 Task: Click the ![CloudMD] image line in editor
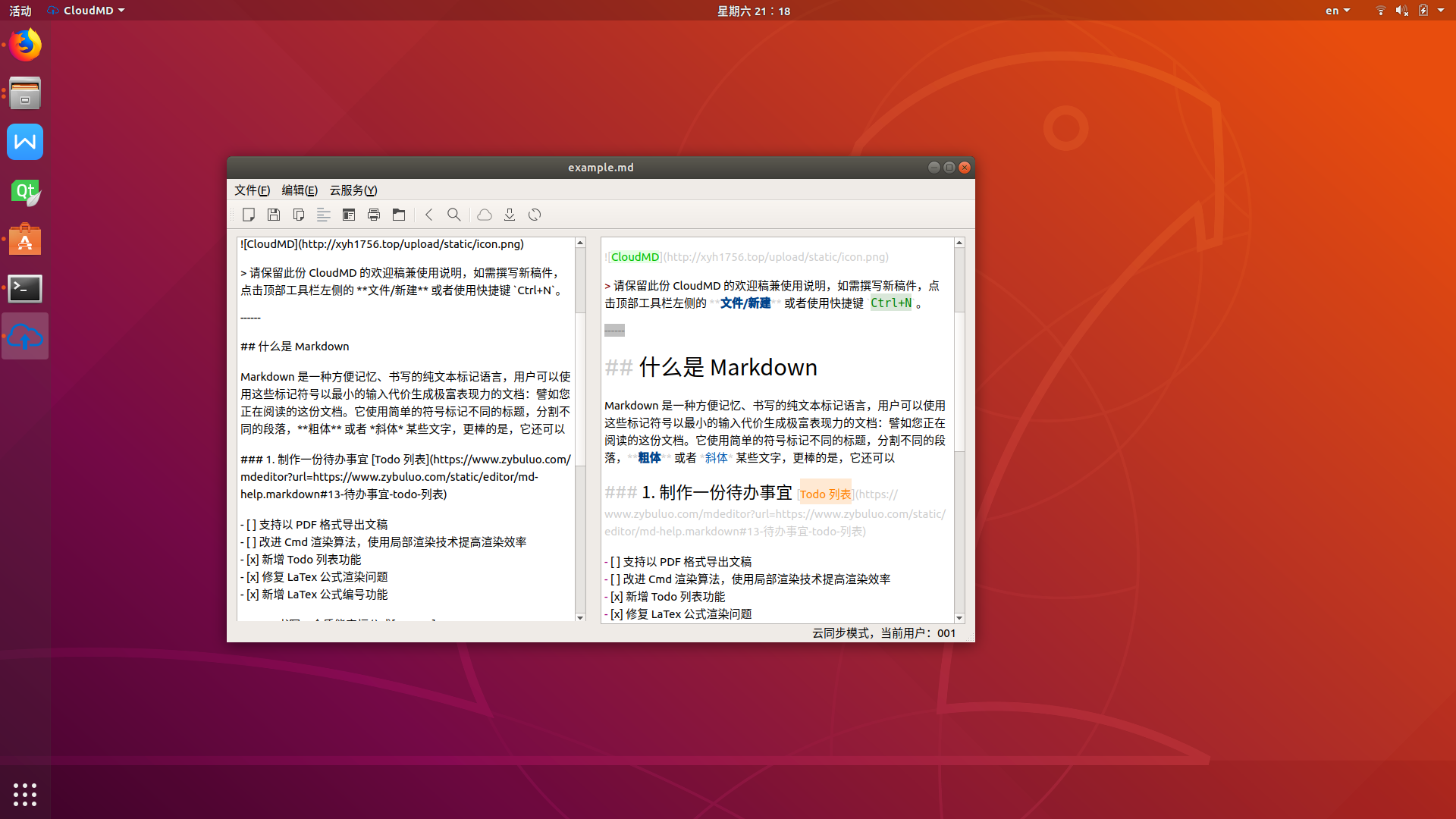(x=382, y=244)
